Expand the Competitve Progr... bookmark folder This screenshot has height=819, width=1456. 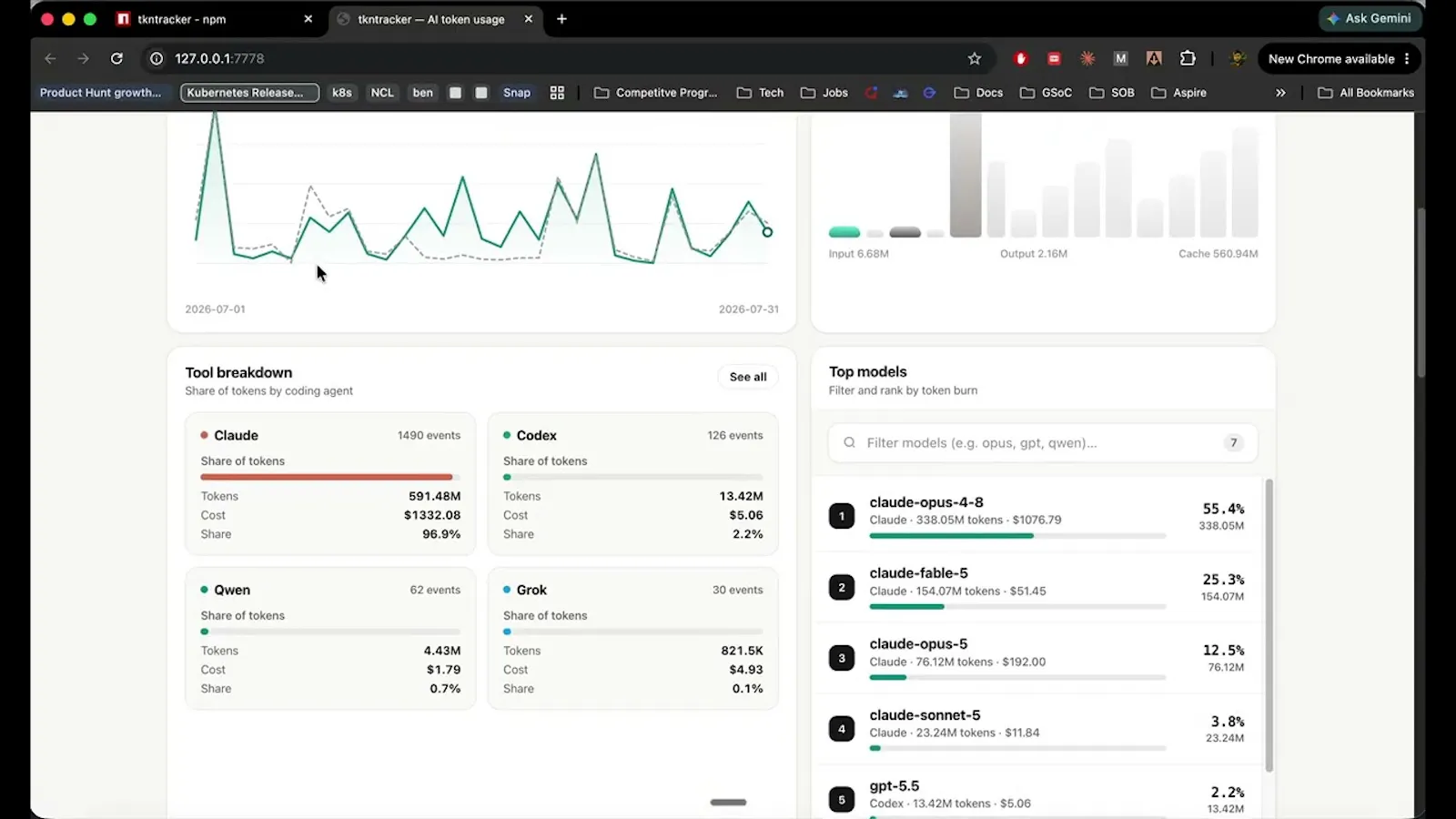coord(655,93)
